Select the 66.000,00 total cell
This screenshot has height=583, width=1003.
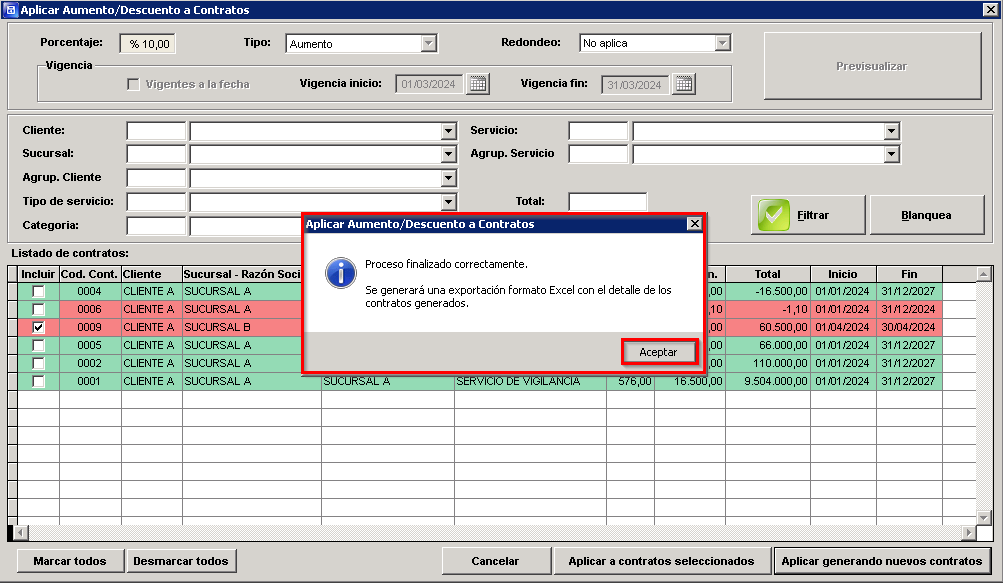coord(768,345)
